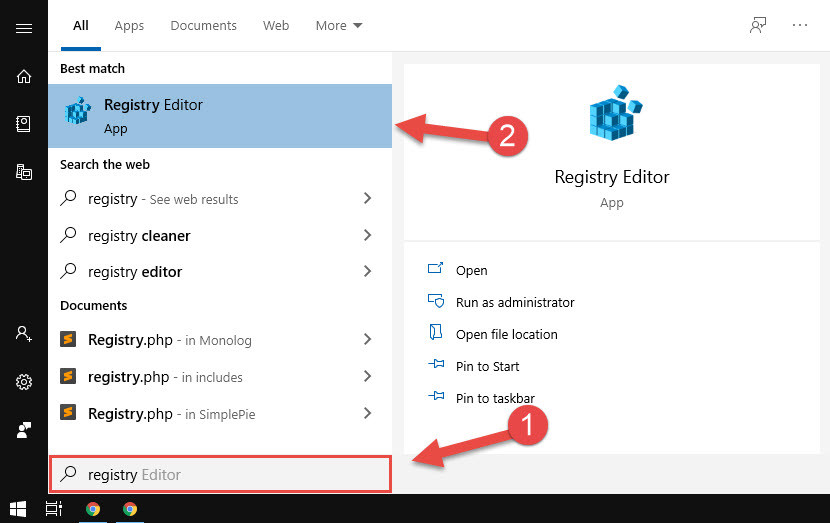
Task: Click 'Registry.php - in SimplePie' document
Action: (172, 414)
